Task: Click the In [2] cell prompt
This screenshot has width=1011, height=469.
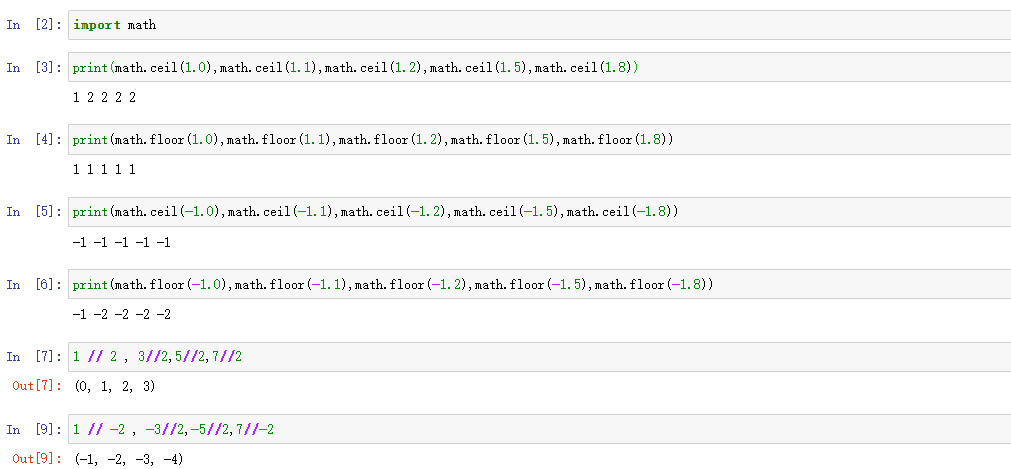Action: pyautogui.click(x=34, y=25)
